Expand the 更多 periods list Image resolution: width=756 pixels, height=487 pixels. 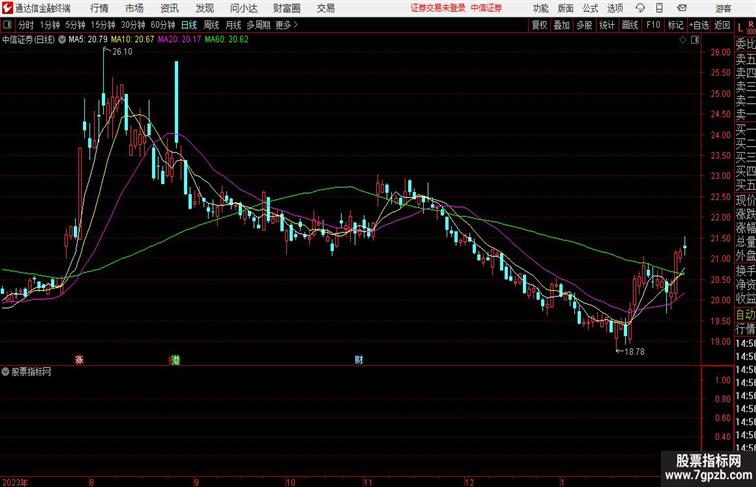[286, 25]
